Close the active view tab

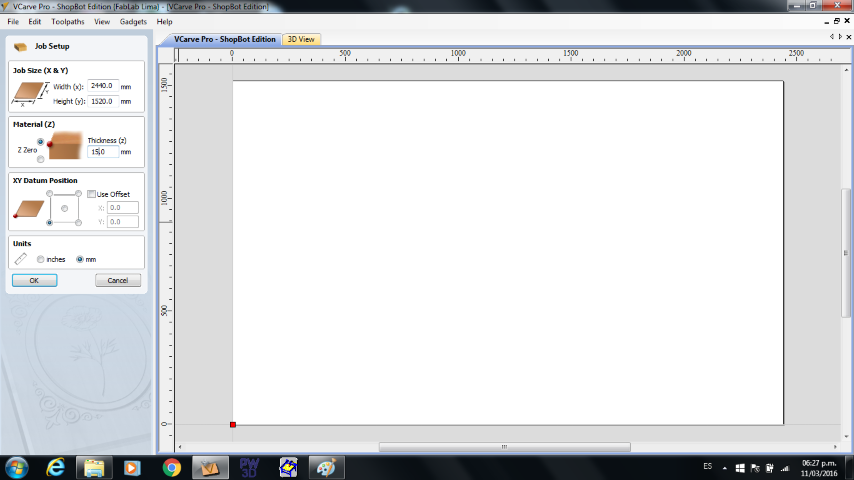849,37
